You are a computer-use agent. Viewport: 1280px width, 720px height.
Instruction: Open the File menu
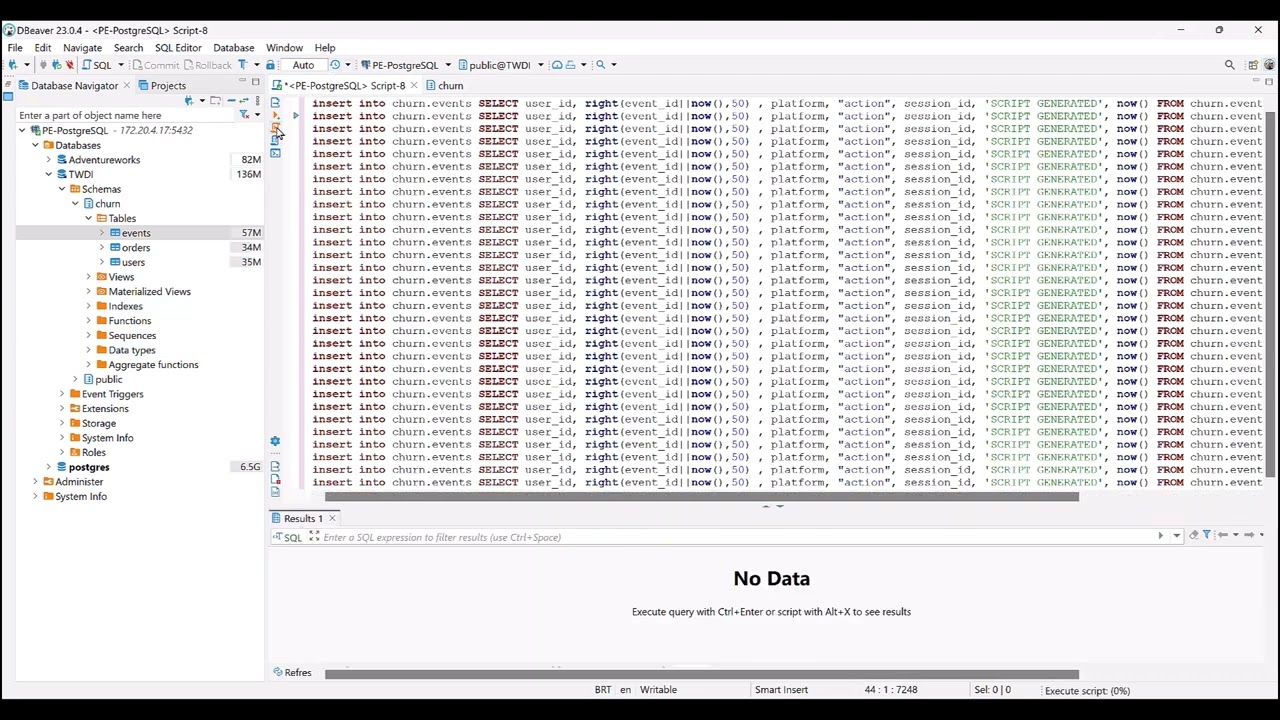coord(15,47)
